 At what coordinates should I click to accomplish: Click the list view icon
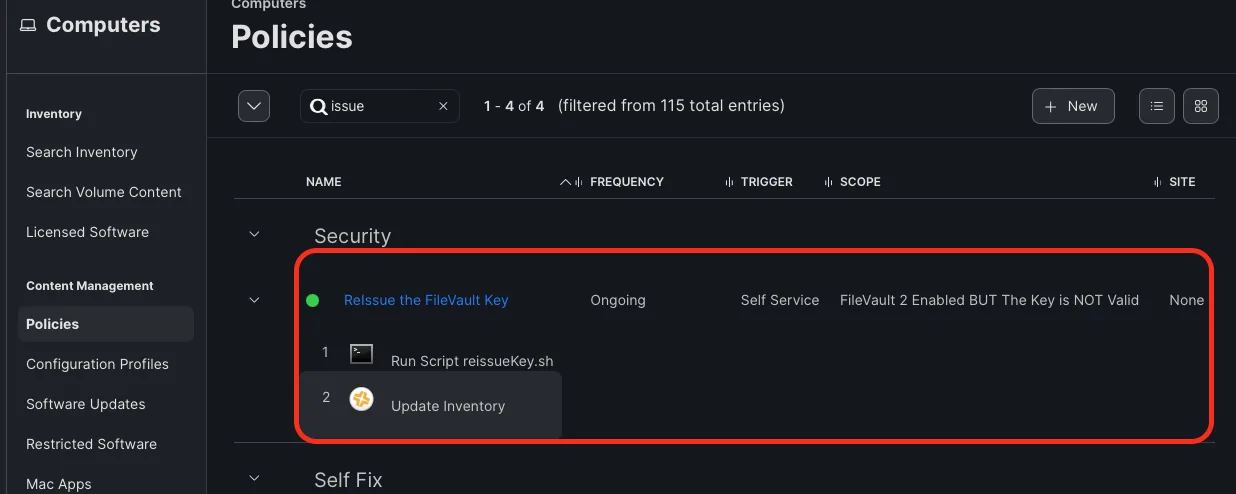[1157, 106]
